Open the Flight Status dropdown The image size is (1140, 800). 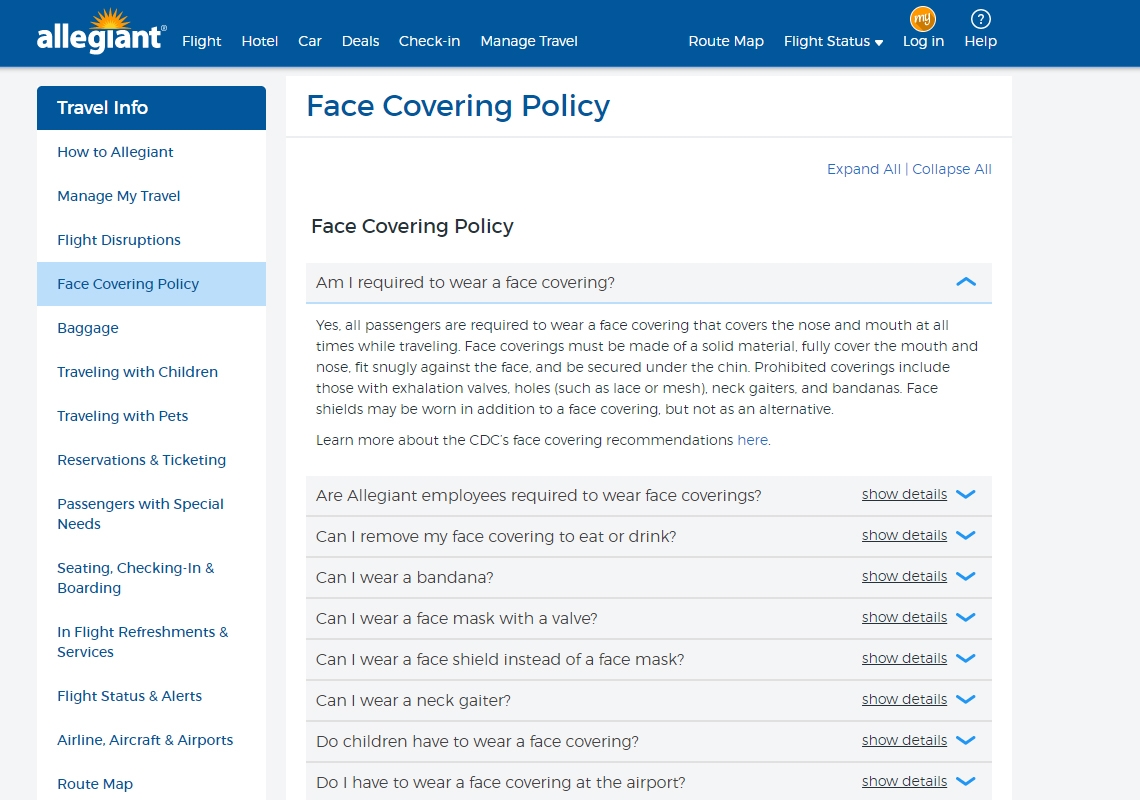(833, 41)
